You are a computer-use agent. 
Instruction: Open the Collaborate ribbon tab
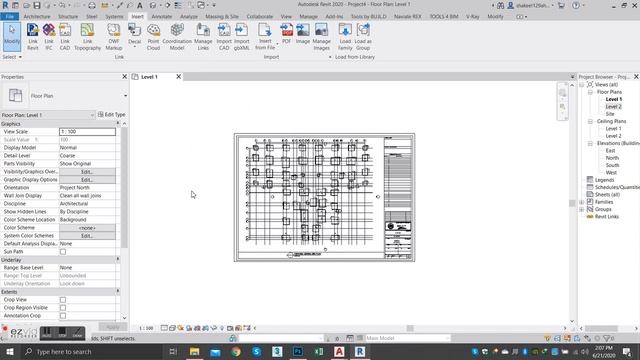(x=260, y=17)
